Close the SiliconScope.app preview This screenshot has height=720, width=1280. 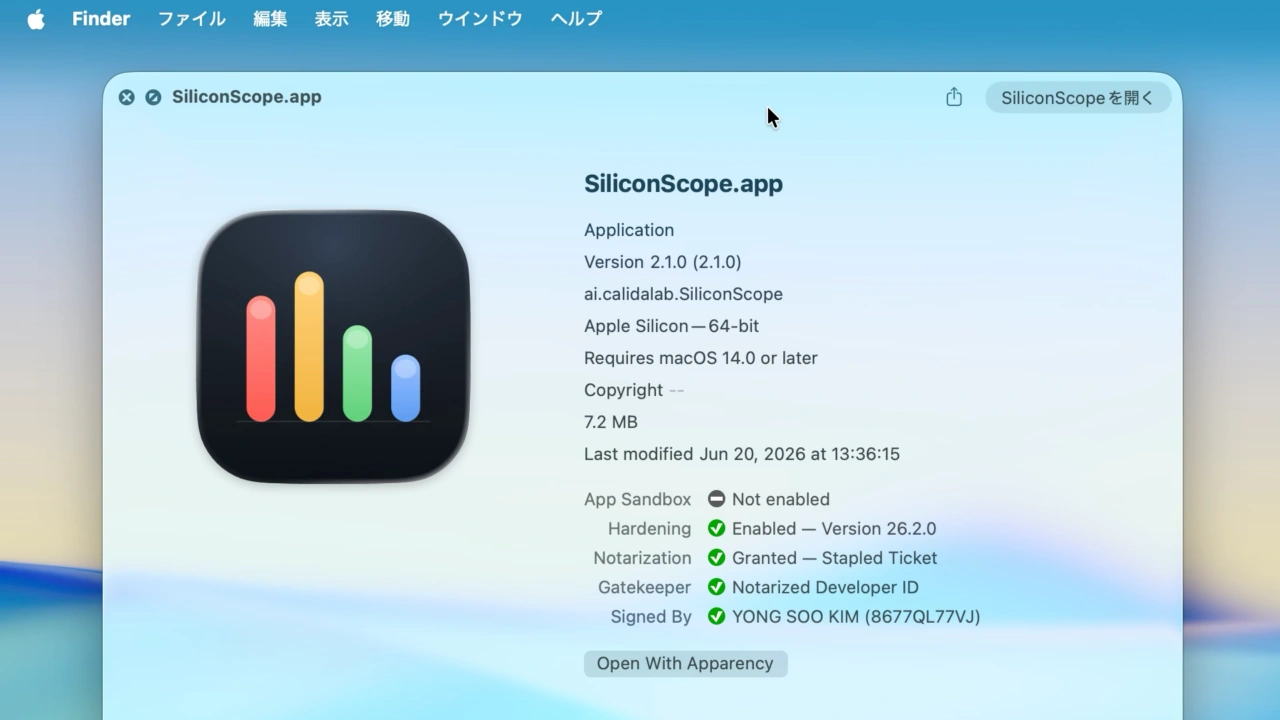(126, 97)
